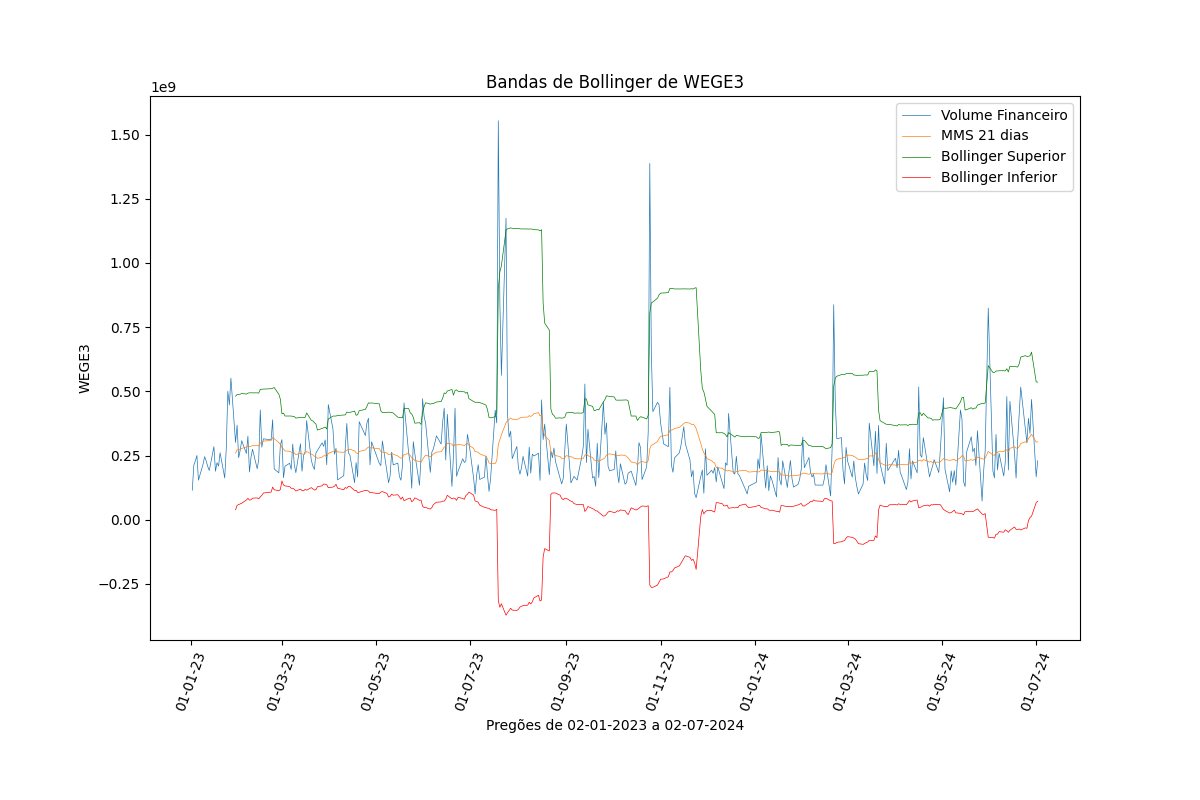
Task: Click the x-axis date label "01-07-24"
Action: click(1034, 681)
